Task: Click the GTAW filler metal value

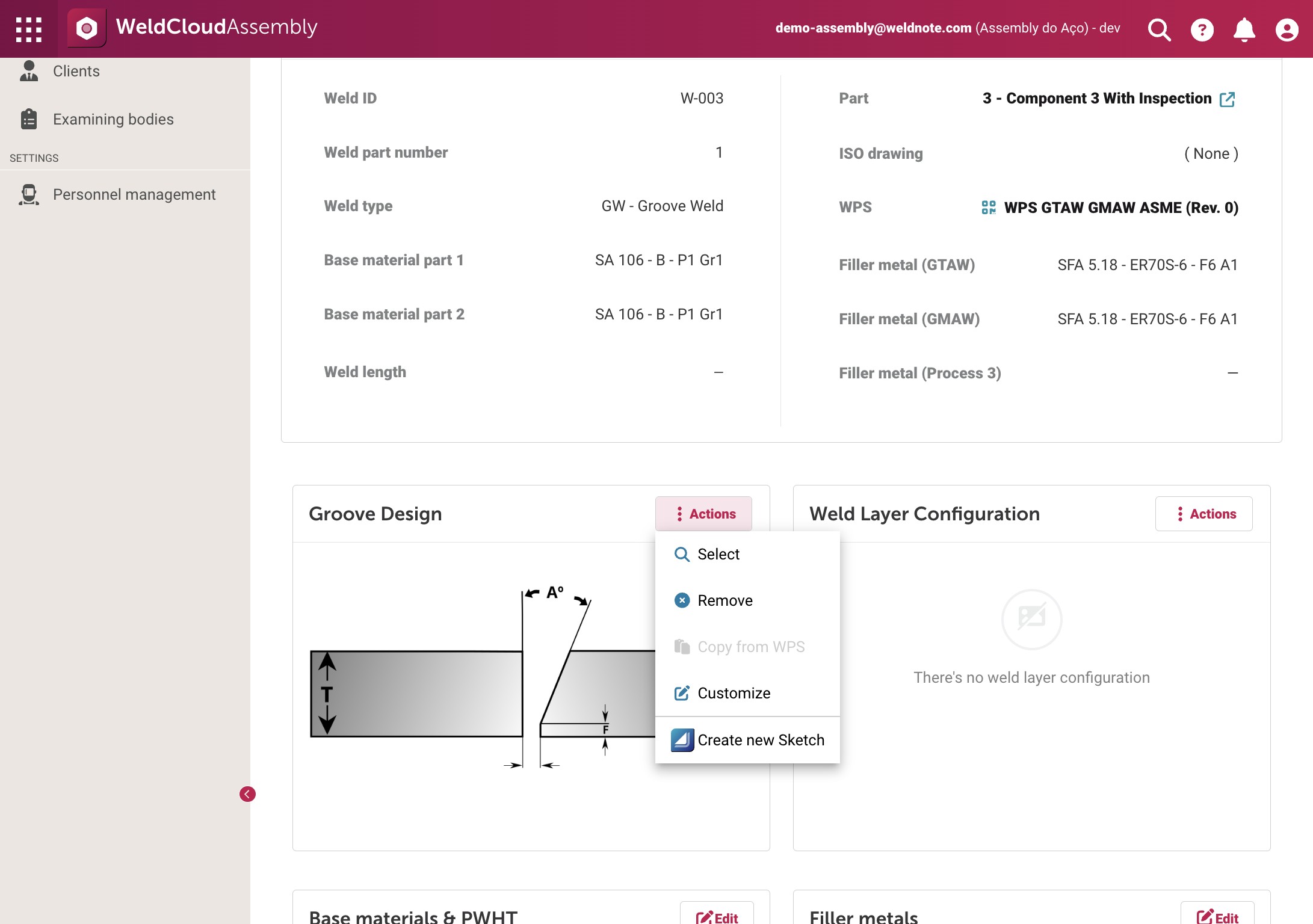Action: click(x=1148, y=265)
